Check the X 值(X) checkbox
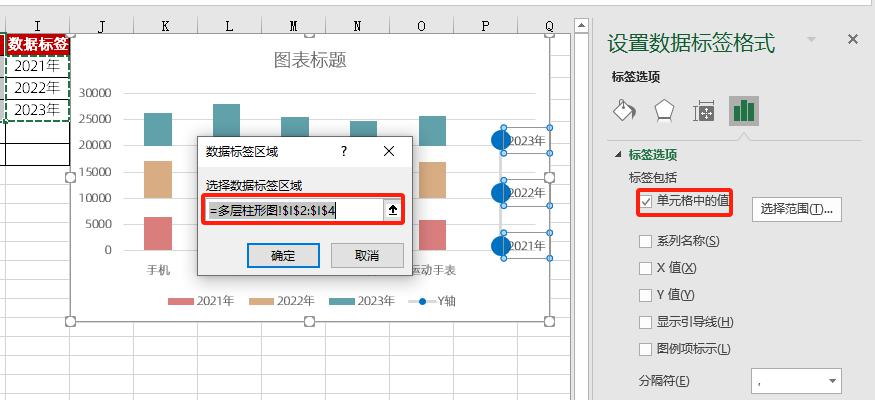This screenshot has width=875, height=400. coord(645,268)
